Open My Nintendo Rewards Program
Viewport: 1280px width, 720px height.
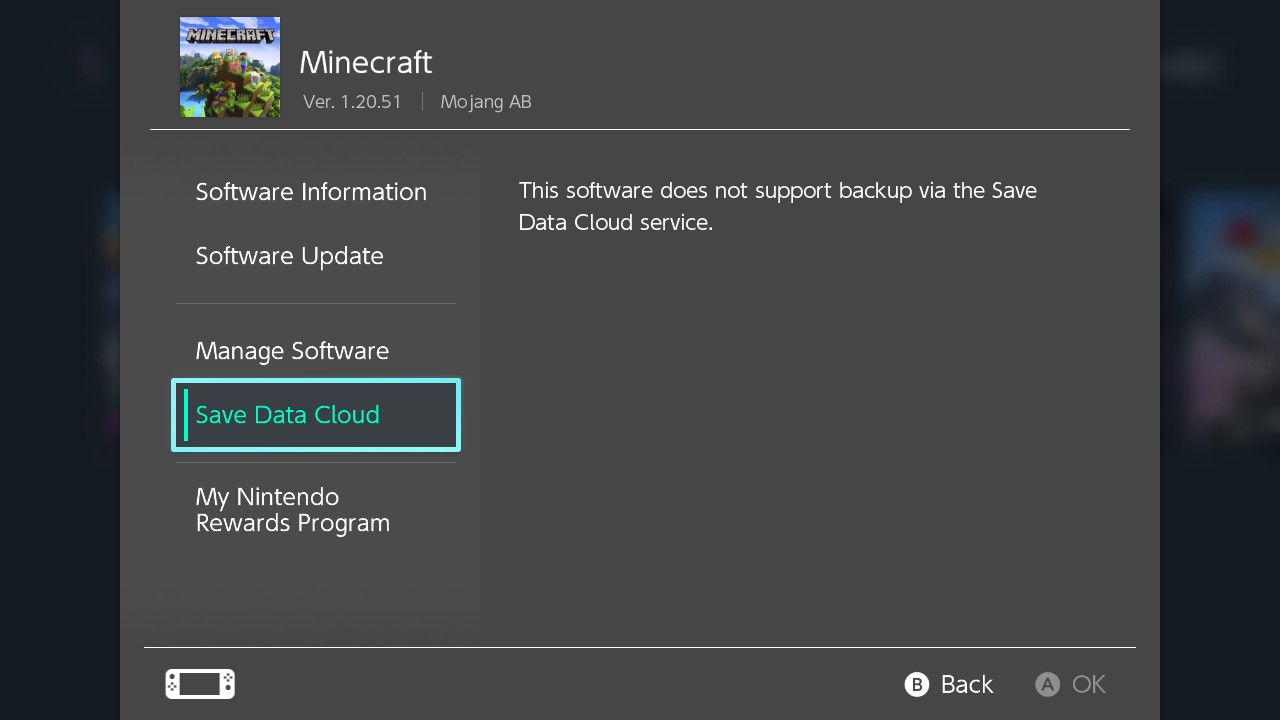tap(293, 510)
